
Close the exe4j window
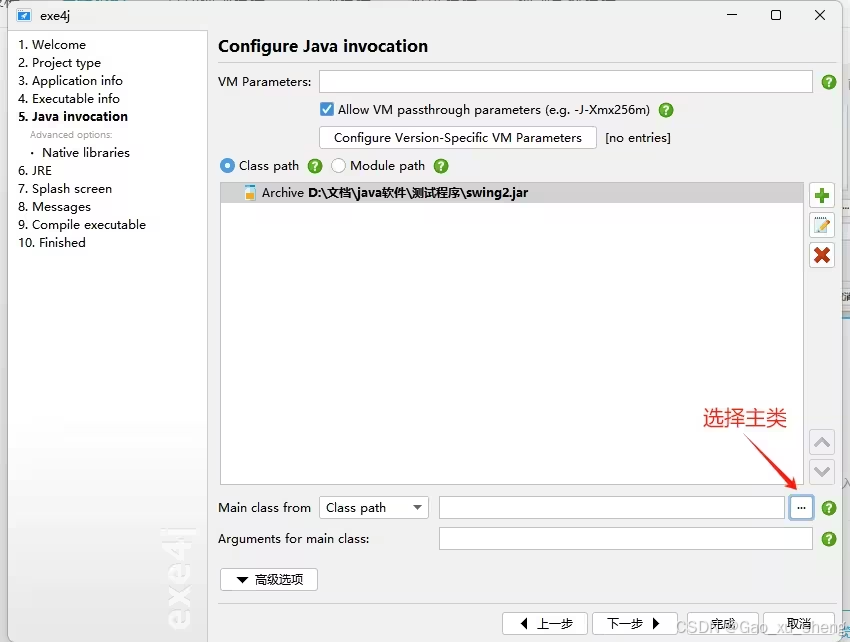[x=820, y=15]
